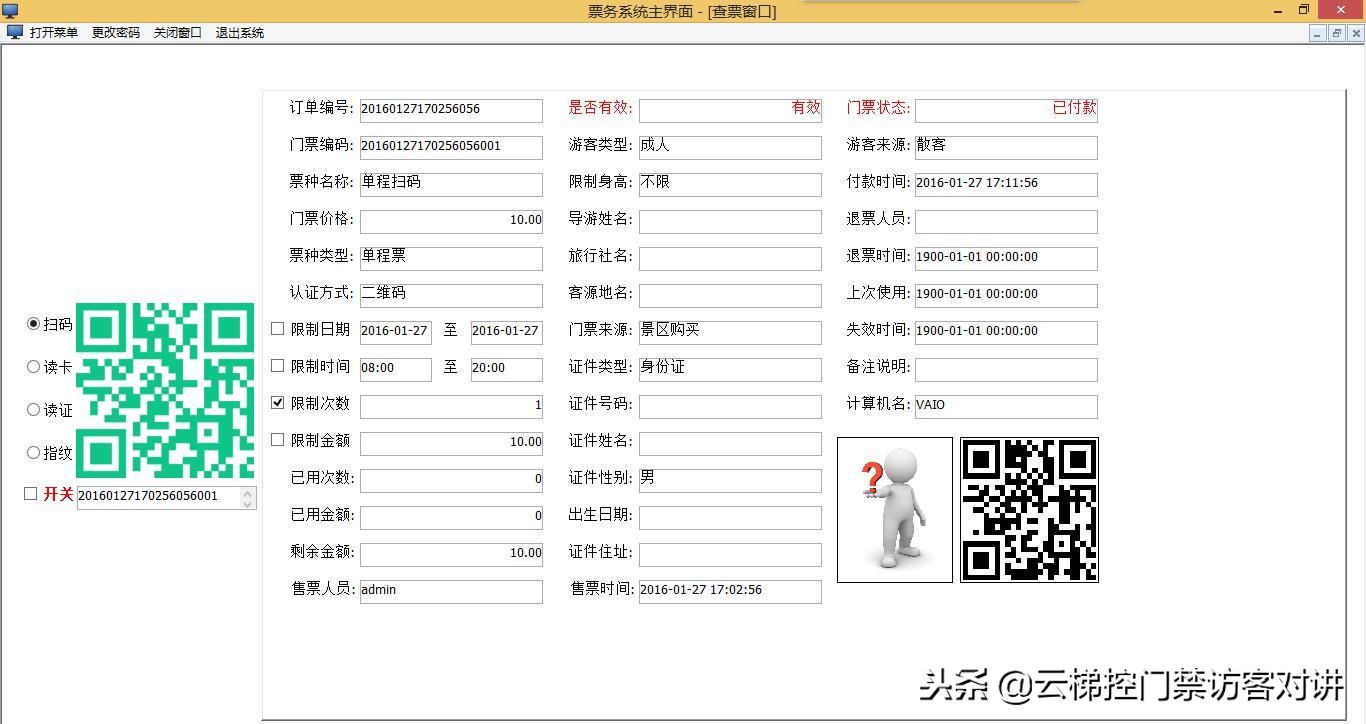Image resolution: width=1366 pixels, height=724 pixels.
Task: Uncheck the 限制次数 checkbox
Action: pos(278,403)
